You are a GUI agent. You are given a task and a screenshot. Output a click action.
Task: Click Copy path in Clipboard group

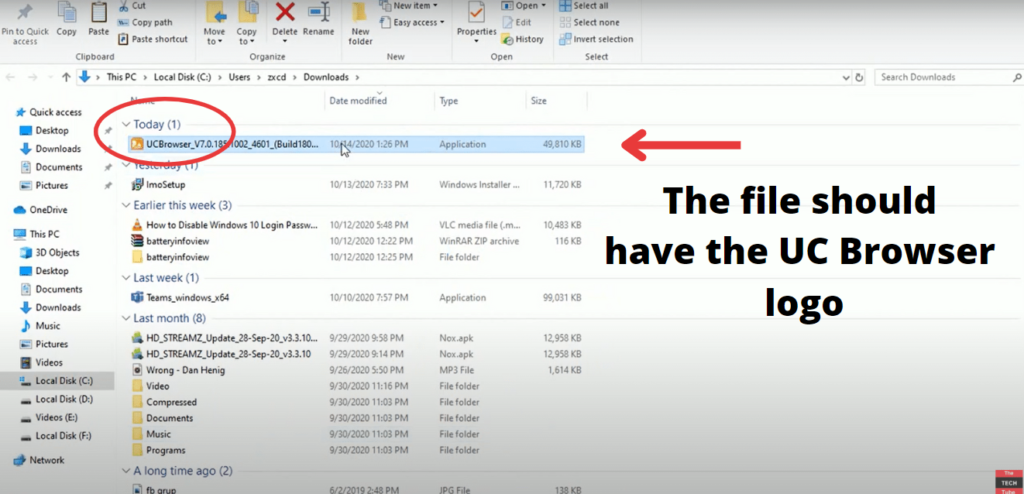point(145,22)
